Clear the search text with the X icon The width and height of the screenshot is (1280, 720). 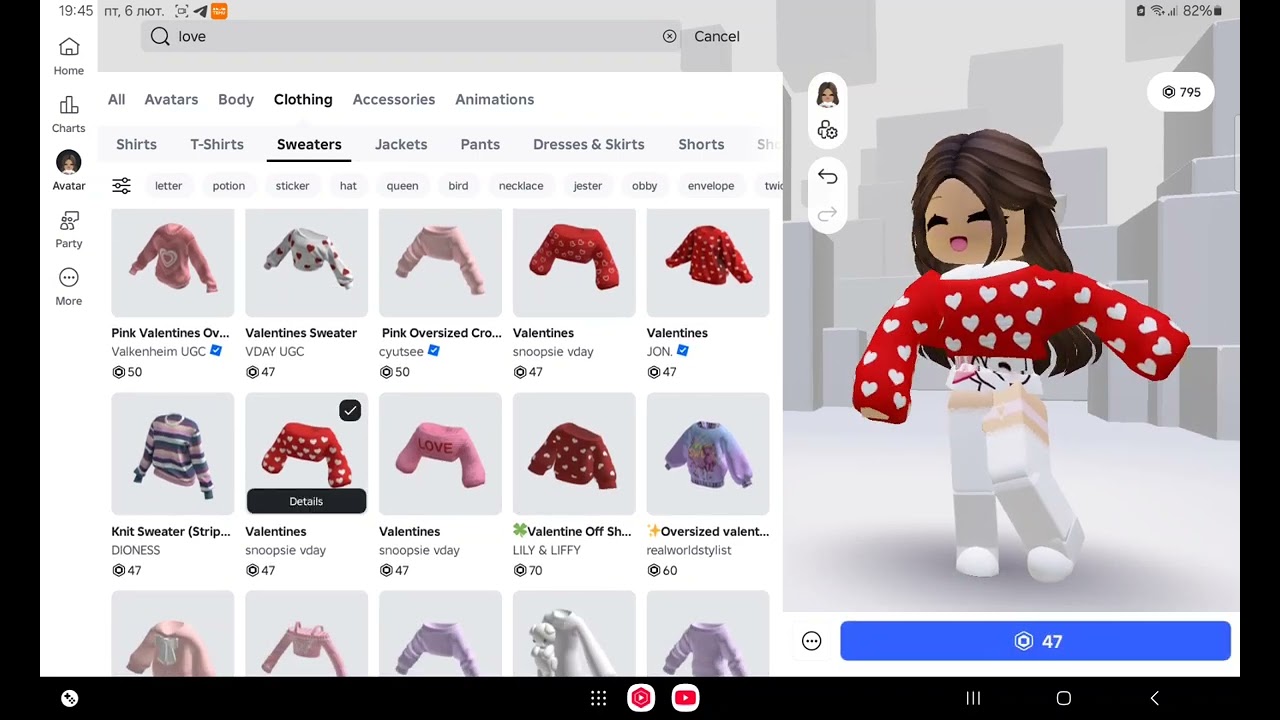(x=669, y=36)
